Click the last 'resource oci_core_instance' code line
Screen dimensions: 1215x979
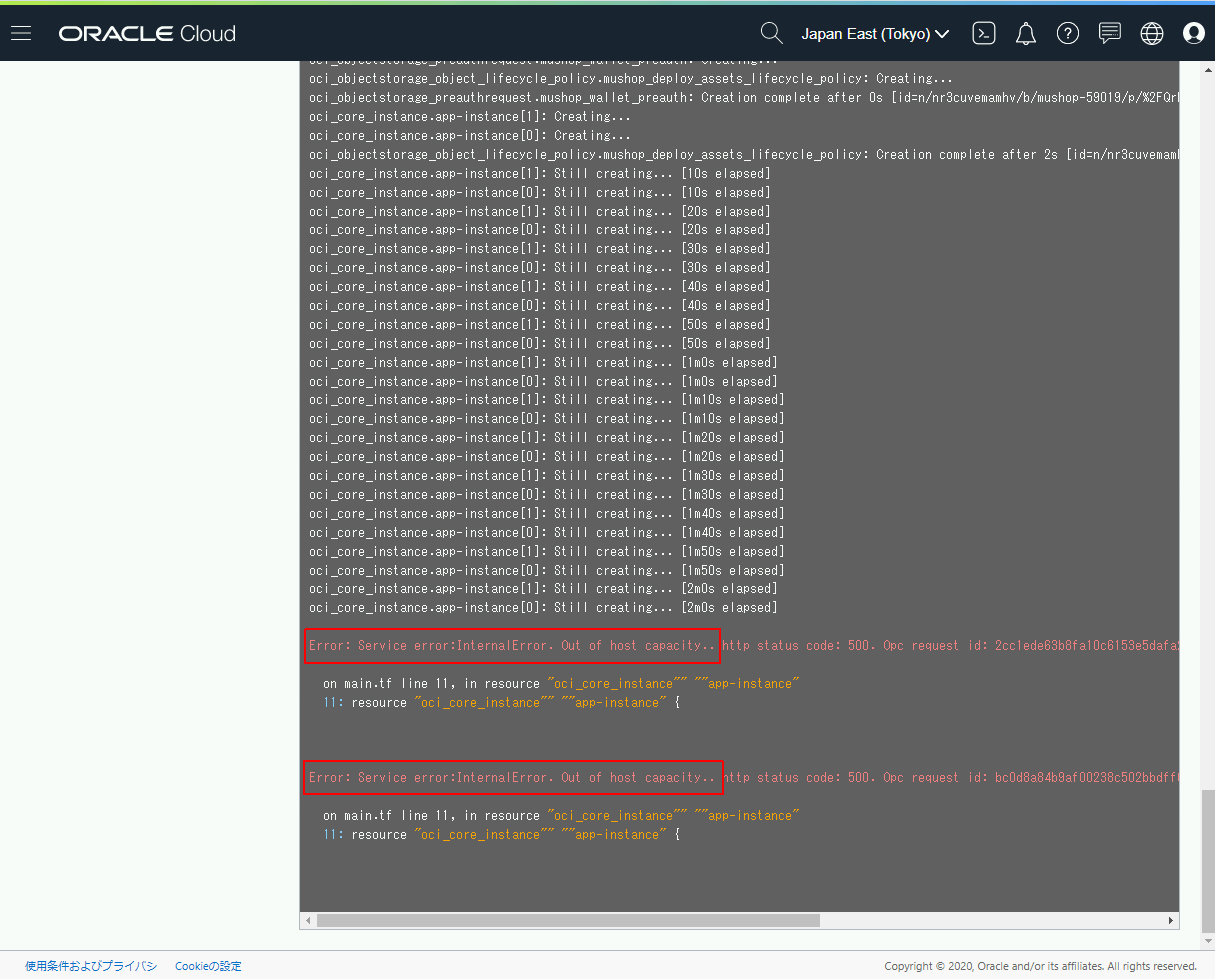click(501, 835)
